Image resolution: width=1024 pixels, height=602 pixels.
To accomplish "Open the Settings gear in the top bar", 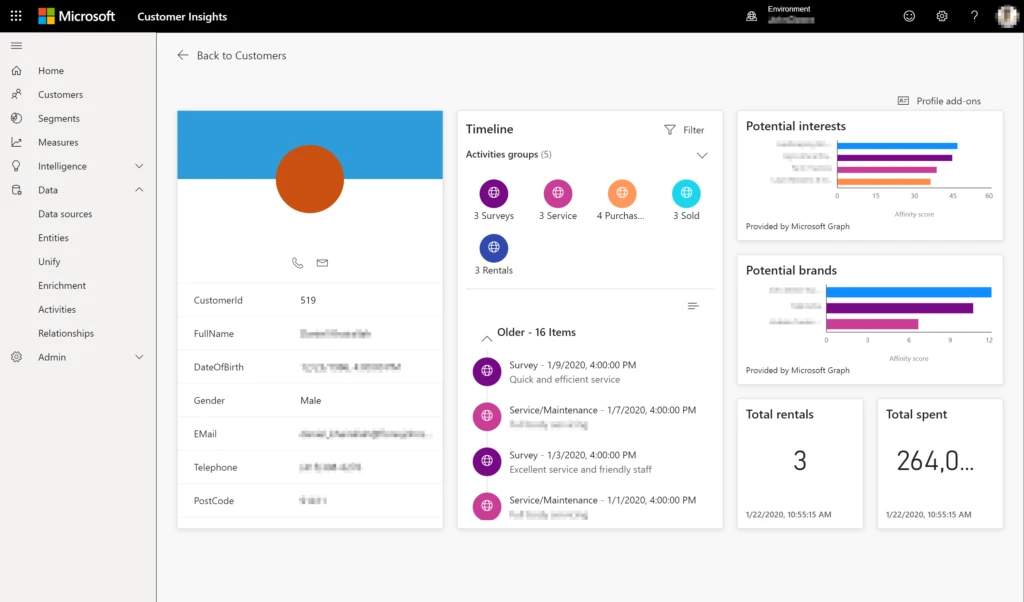I will pos(940,16).
